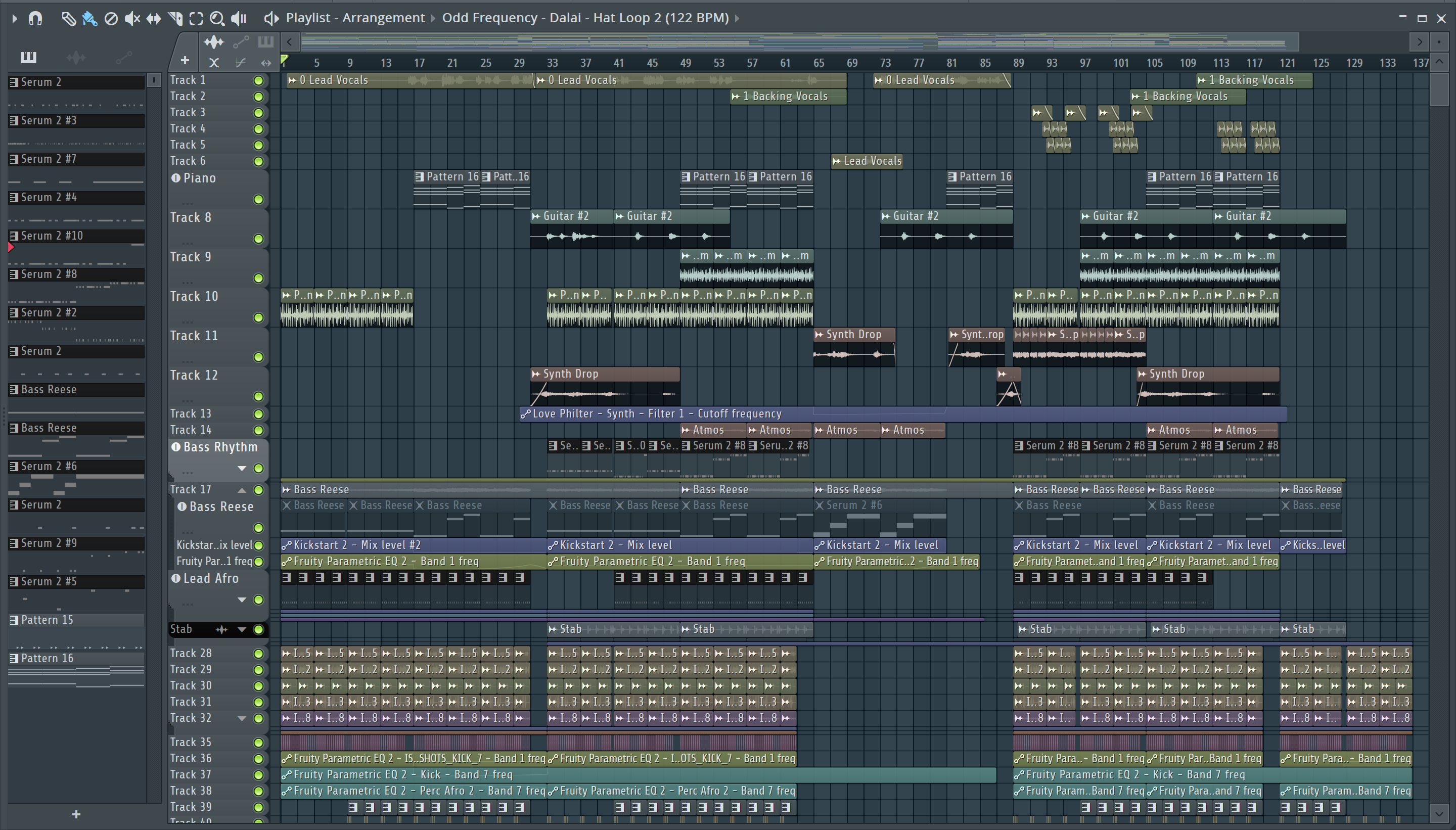Viewport: 1456px width, 830px height.
Task: Add new item with picker plus button
Action: [76, 815]
